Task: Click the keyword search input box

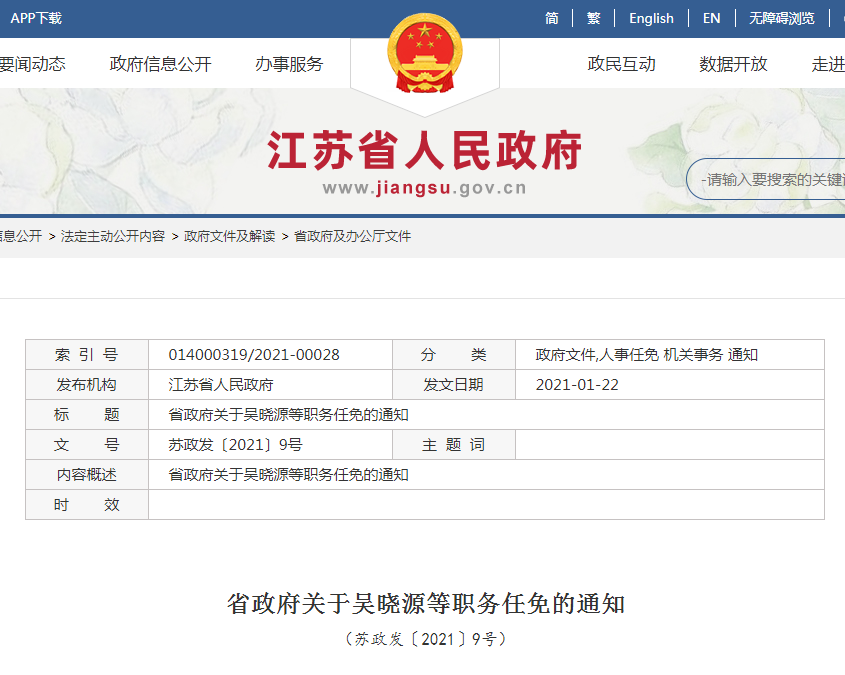Action: pyautogui.click(x=766, y=179)
